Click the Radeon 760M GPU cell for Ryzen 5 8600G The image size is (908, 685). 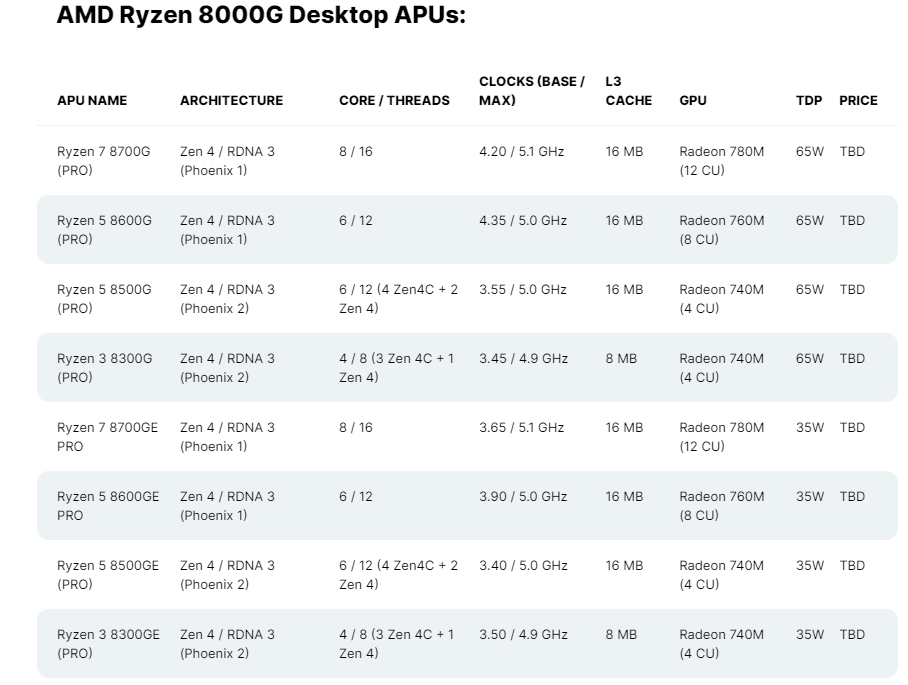[722, 230]
